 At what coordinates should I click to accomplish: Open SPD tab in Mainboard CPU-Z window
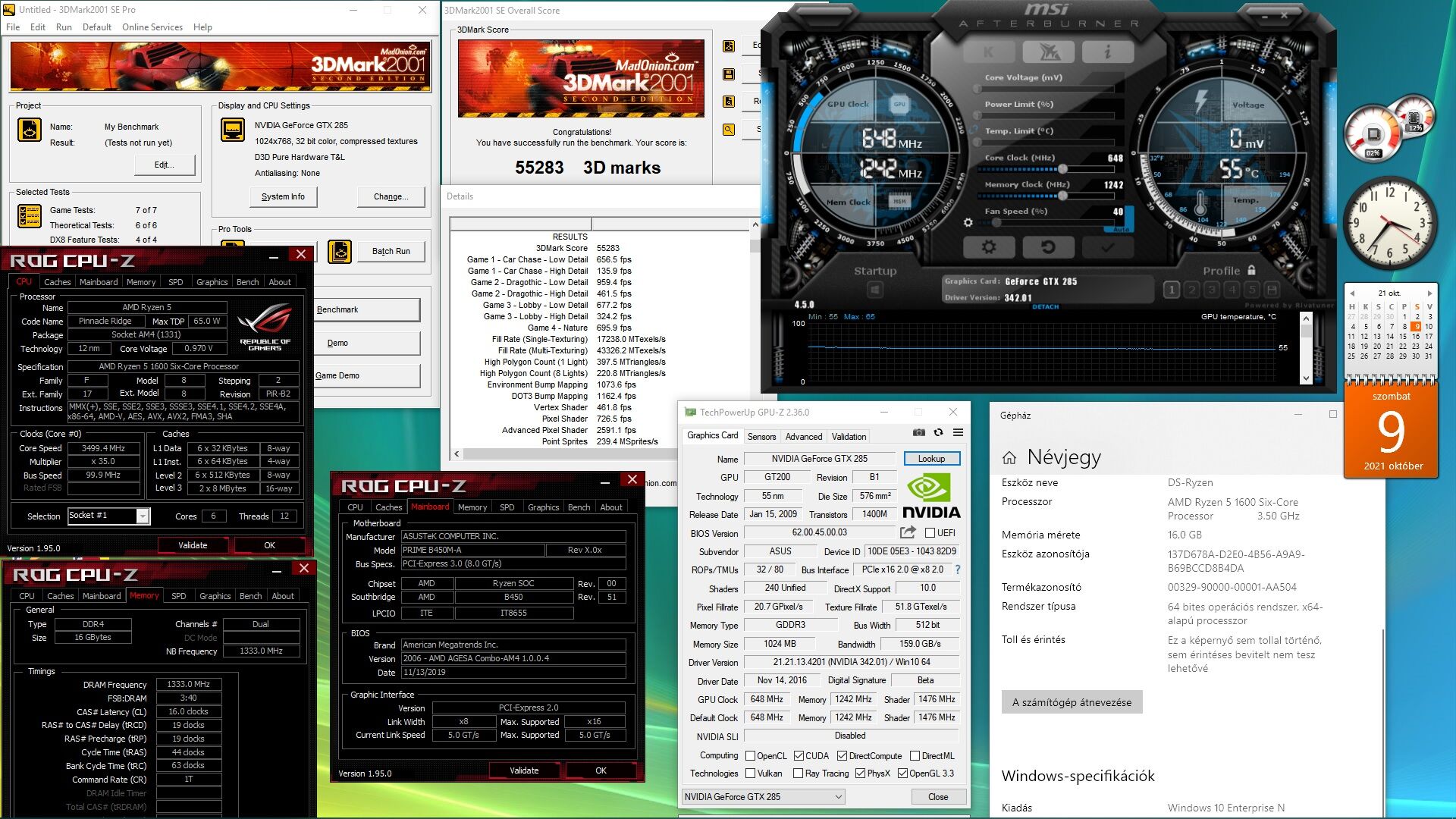pyautogui.click(x=507, y=507)
